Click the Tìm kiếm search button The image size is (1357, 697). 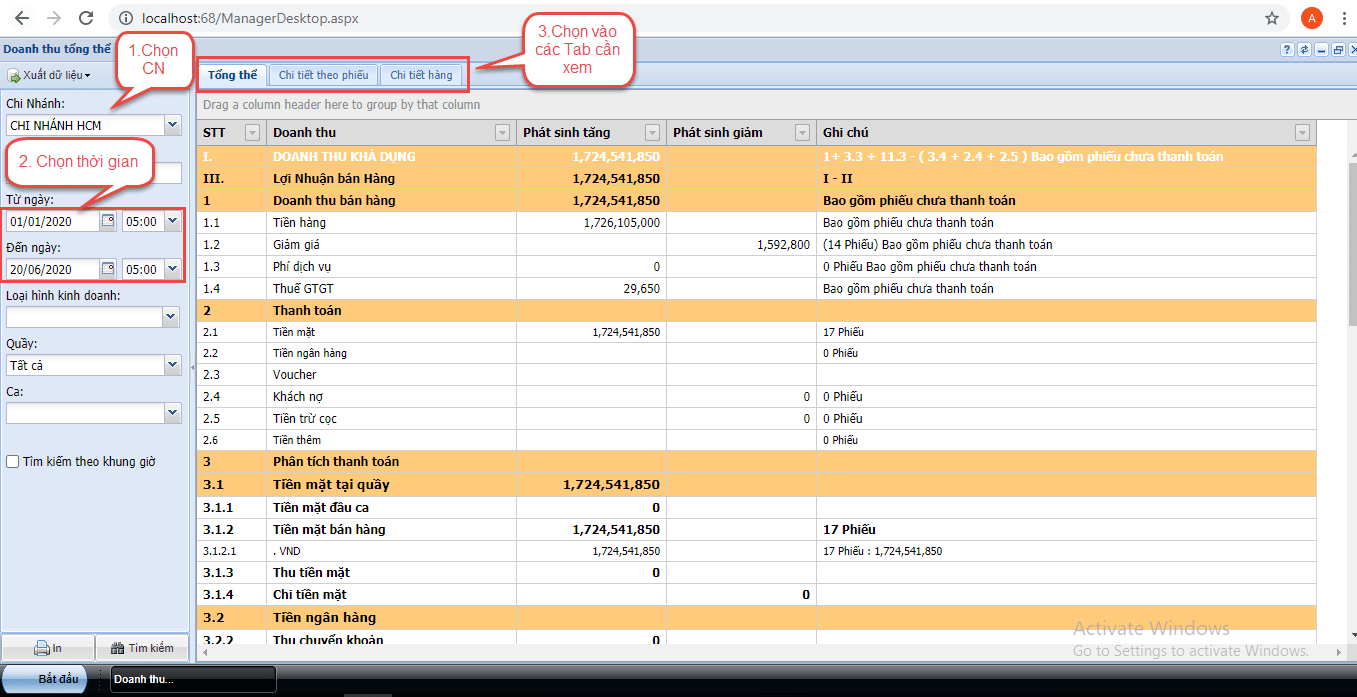(142, 648)
